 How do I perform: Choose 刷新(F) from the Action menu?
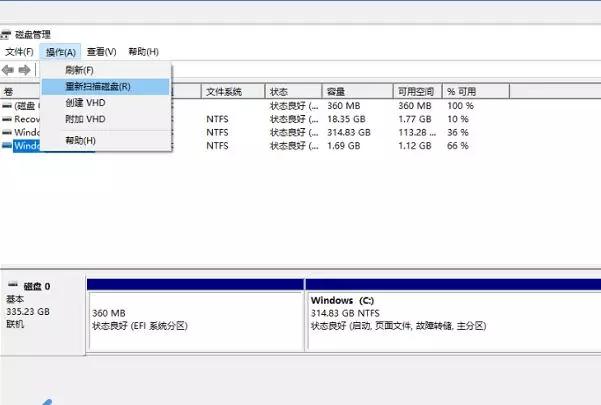(x=79, y=70)
